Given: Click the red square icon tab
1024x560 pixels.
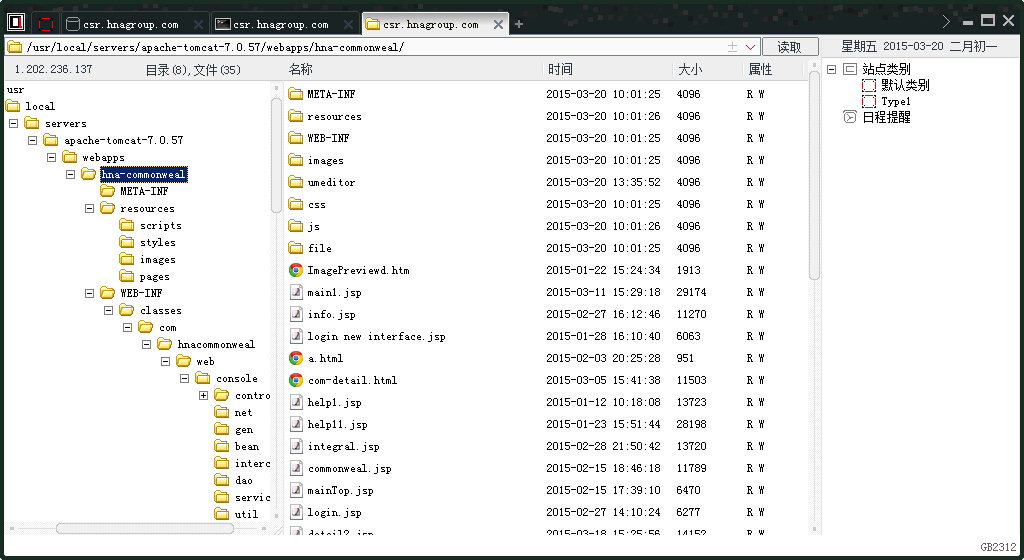Looking at the screenshot, I should (46, 25).
